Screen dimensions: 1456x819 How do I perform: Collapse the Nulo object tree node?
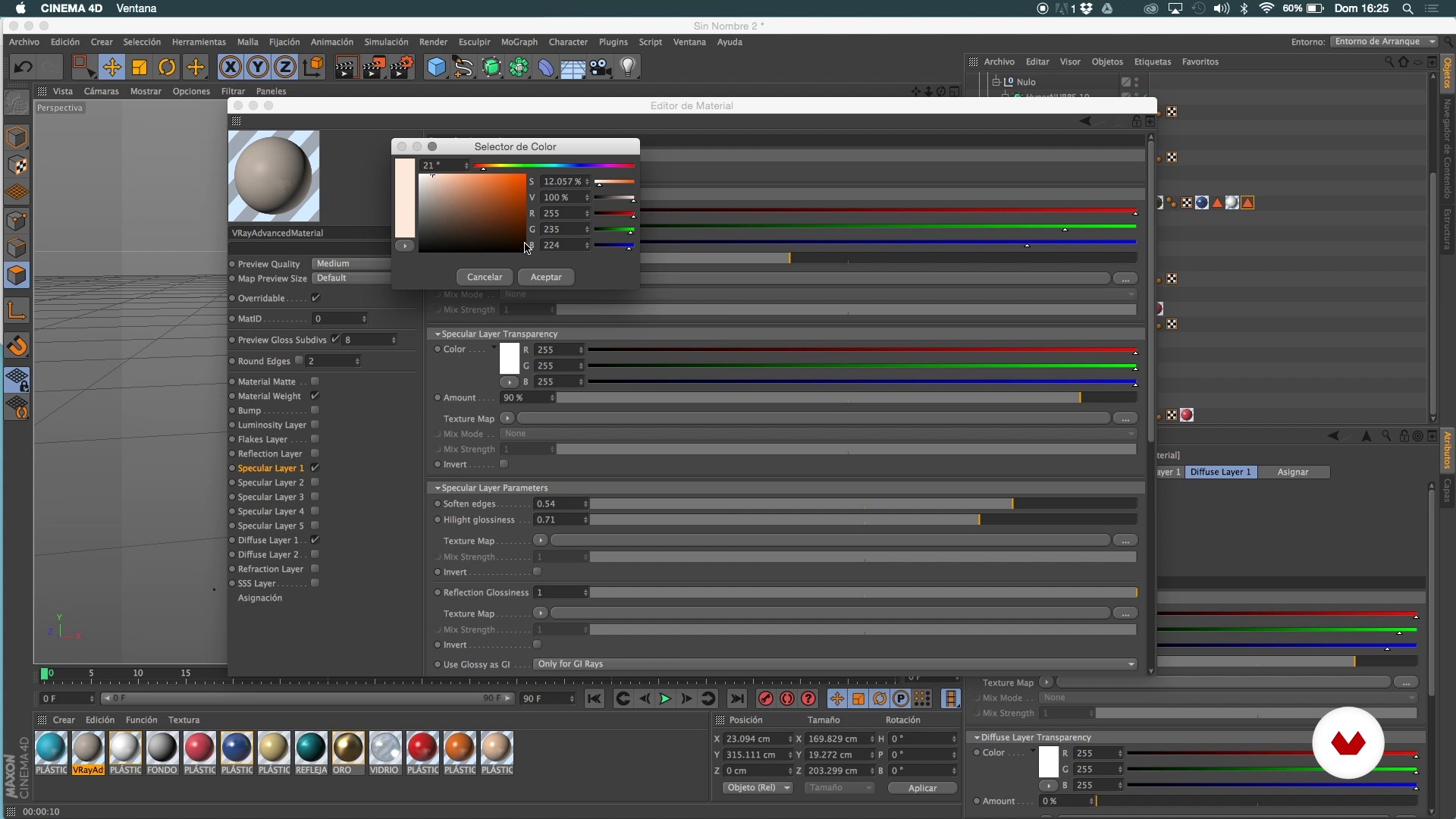pyautogui.click(x=996, y=81)
